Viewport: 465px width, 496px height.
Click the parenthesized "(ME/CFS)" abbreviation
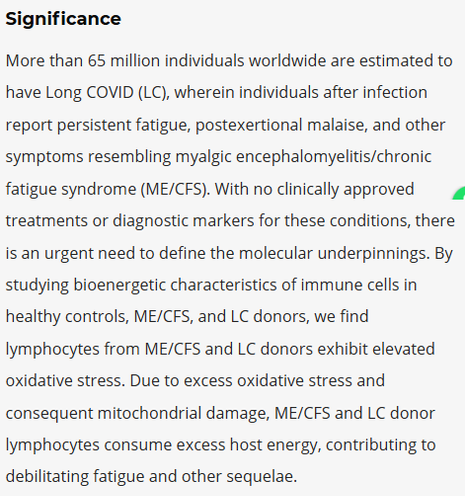[x=175, y=189]
